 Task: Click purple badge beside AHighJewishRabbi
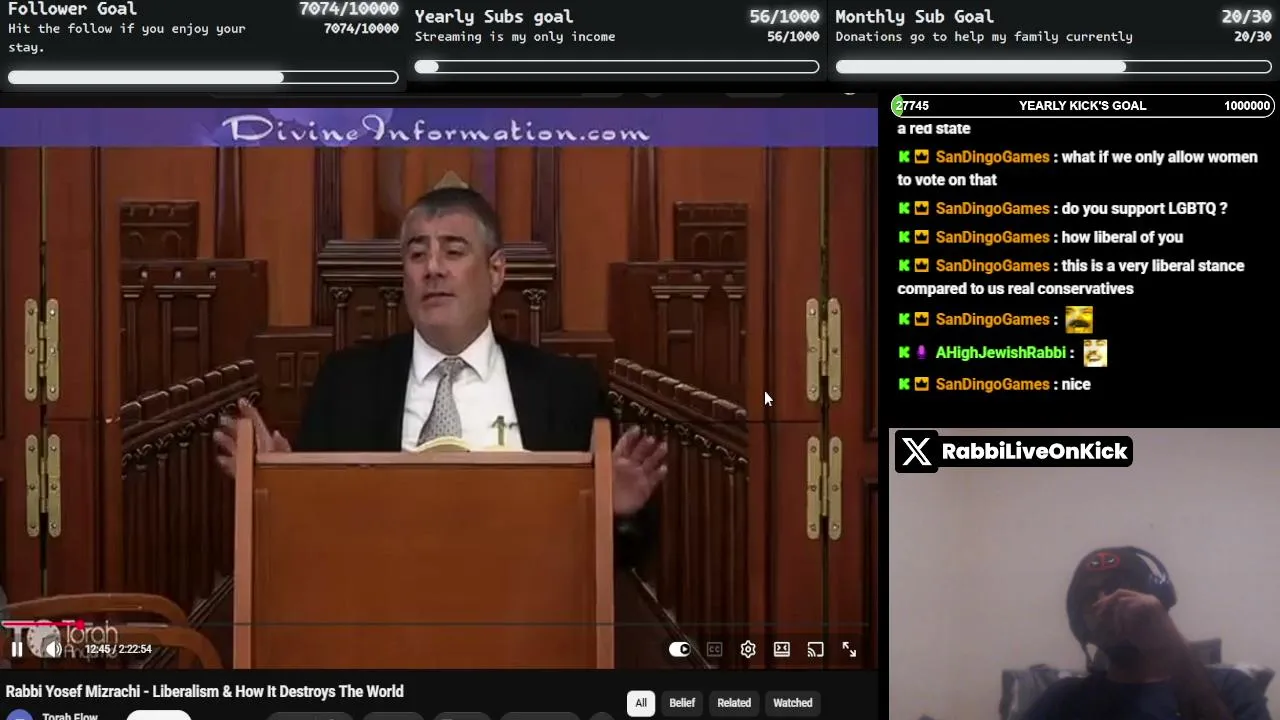(x=922, y=353)
